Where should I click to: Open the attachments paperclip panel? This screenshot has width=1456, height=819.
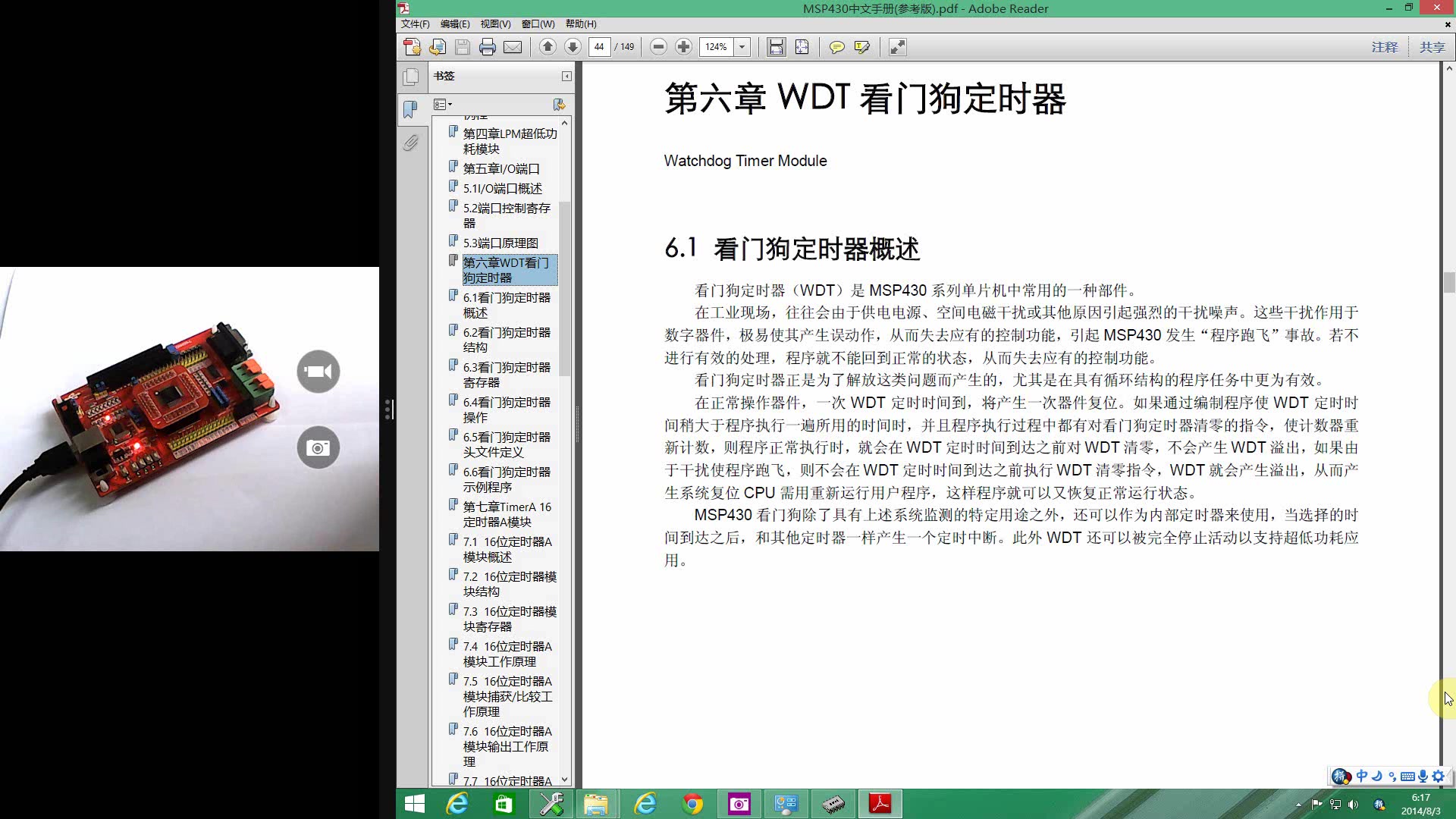(410, 143)
